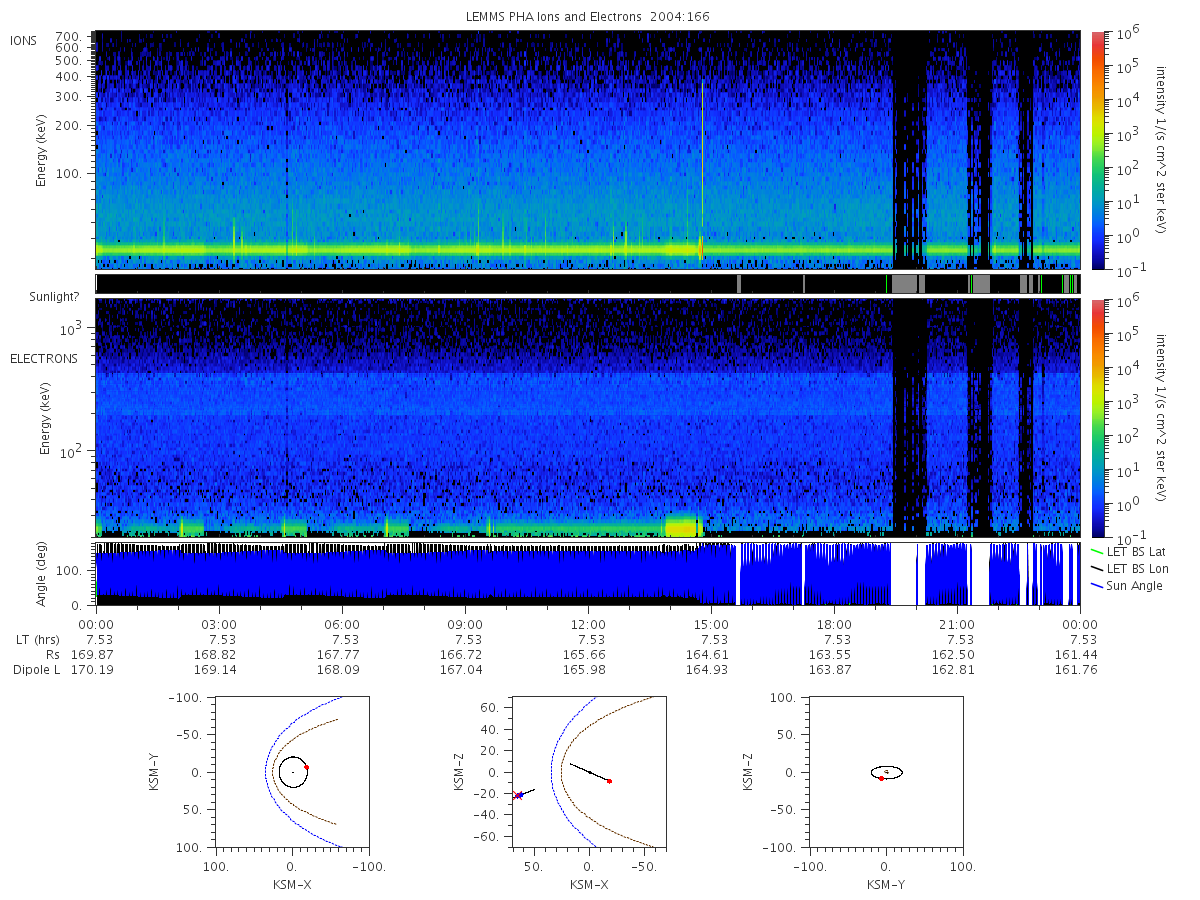Click the '700.' ion energy tick label
The width and height of the screenshot is (1200, 900).
pos(68,35)
